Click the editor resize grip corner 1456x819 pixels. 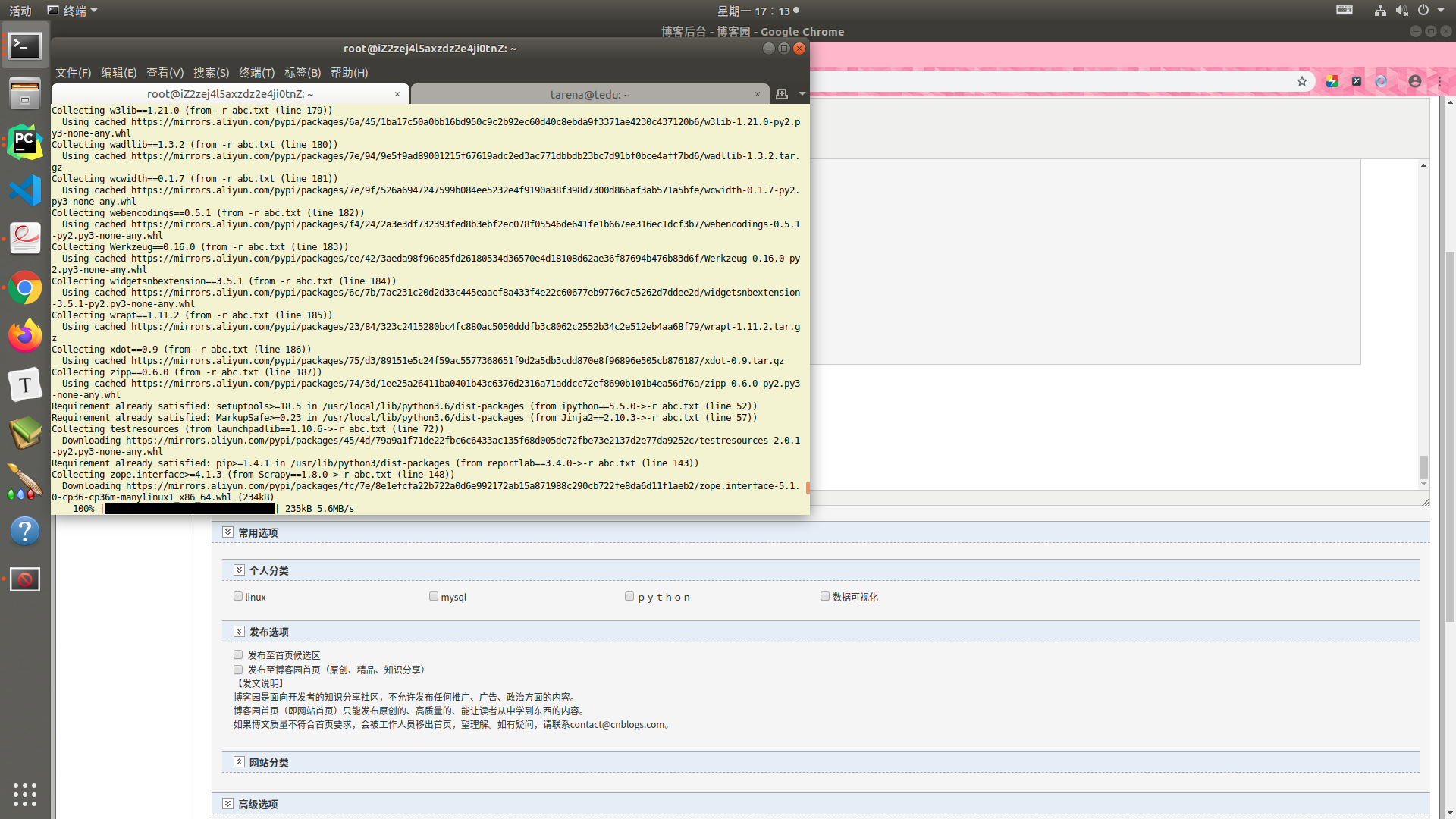1426,501
